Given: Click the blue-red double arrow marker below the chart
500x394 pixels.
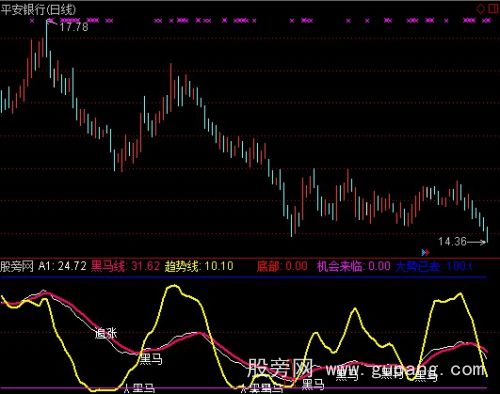Looking at the screenshot, I should click(425, 252).
